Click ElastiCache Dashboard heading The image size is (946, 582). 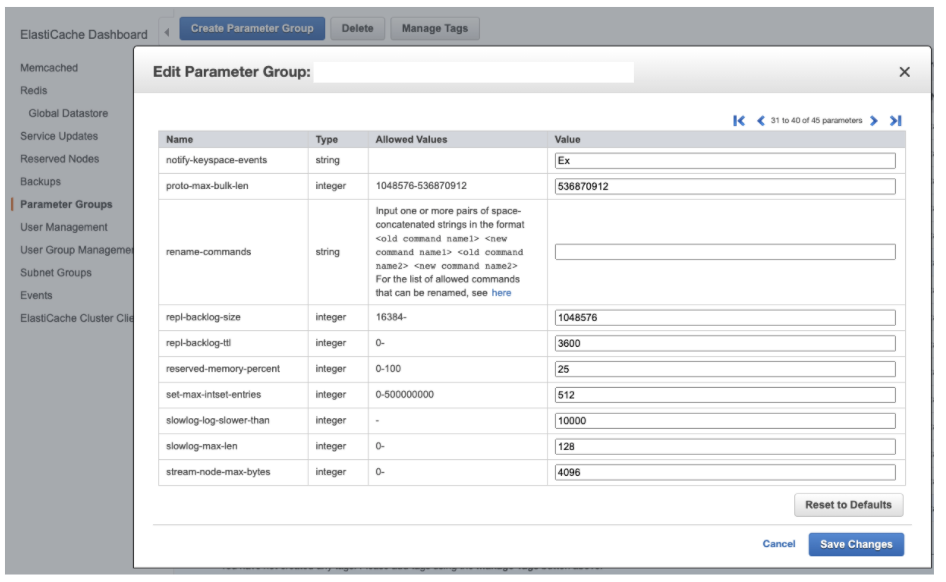click(x=84, y=34)
